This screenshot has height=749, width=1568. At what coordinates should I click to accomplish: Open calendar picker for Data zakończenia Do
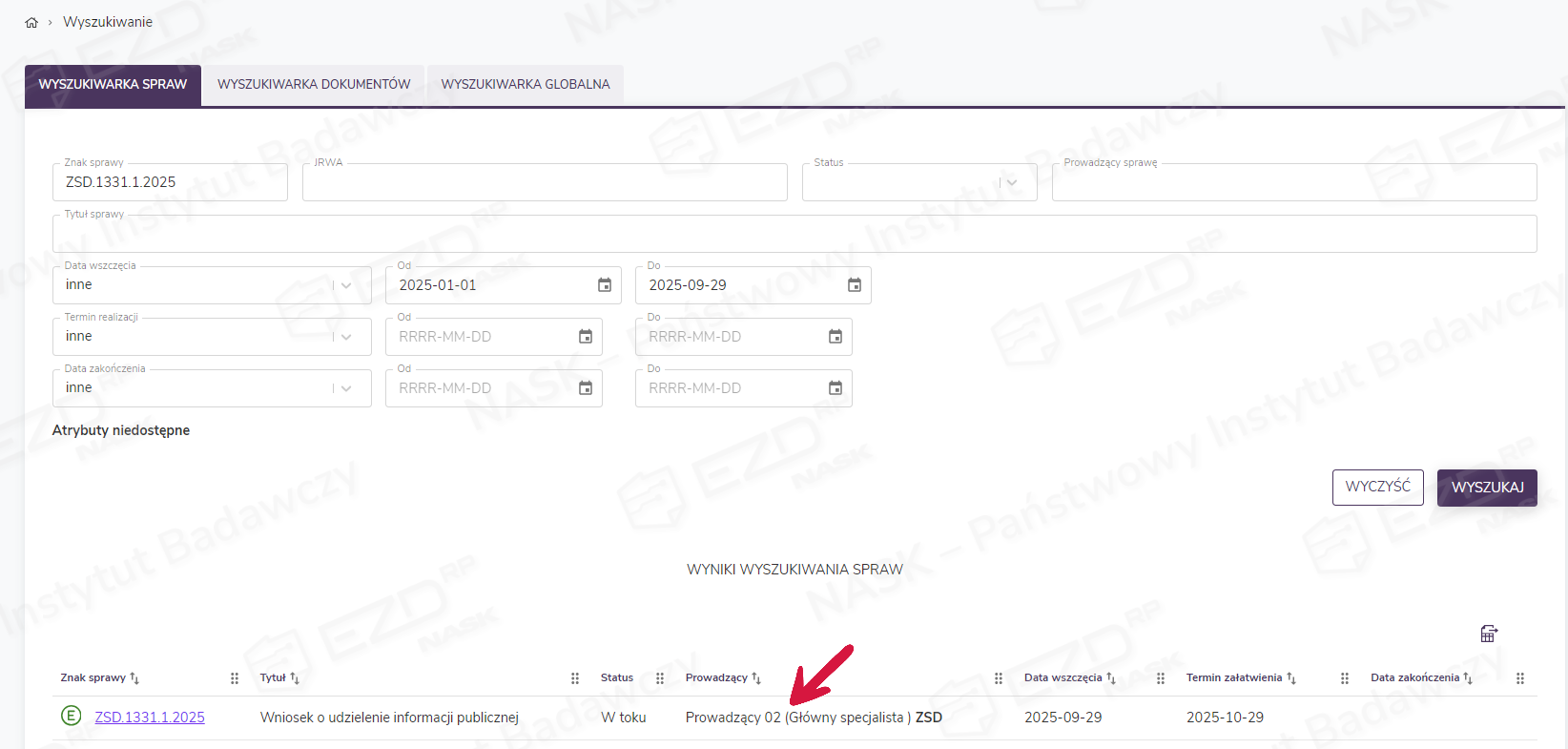pyautogui.click(x=835, y=388)
